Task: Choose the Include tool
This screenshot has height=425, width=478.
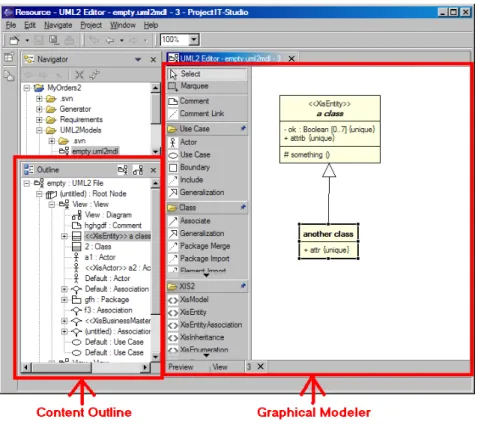Action: click(207, 180)
